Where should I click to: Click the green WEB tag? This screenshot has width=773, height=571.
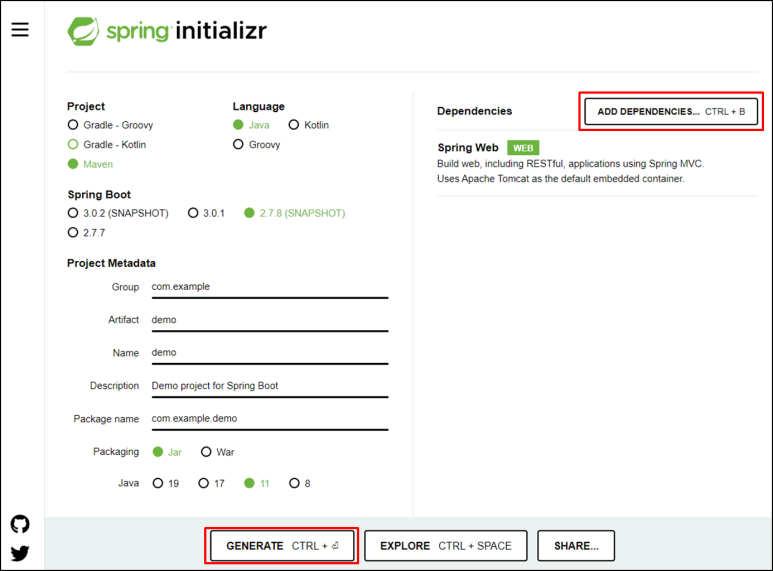point(523,148)
